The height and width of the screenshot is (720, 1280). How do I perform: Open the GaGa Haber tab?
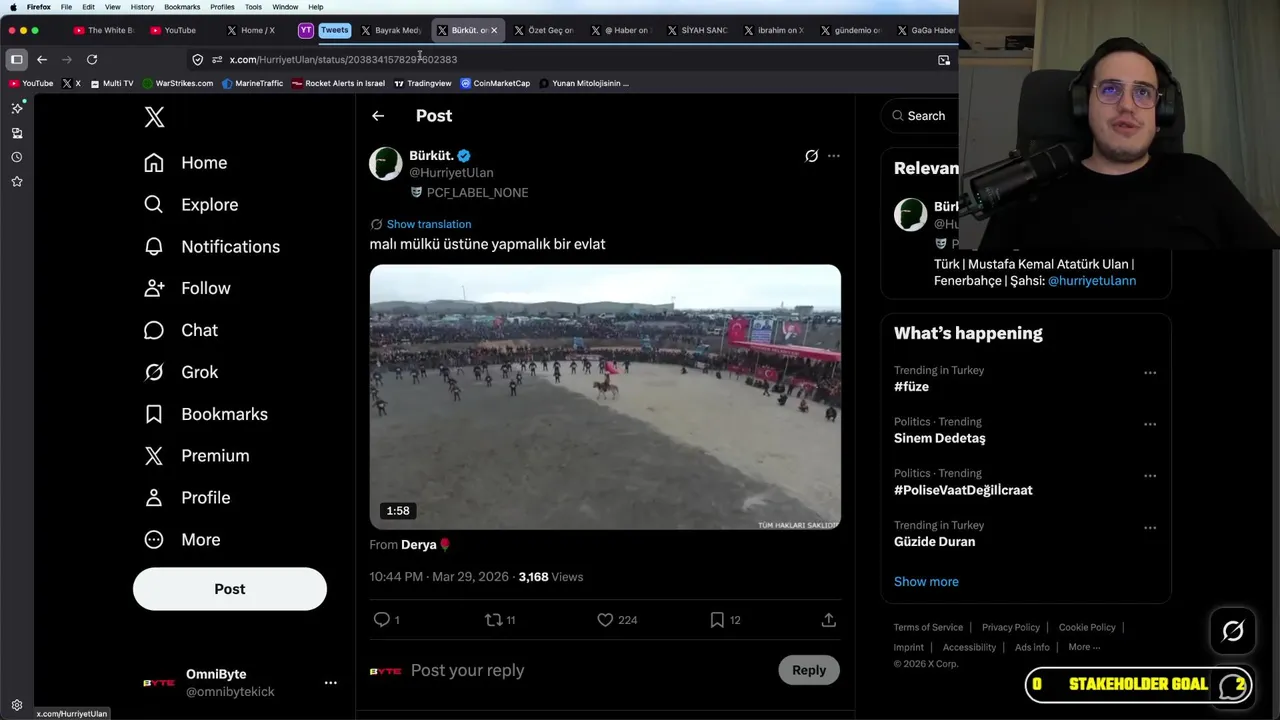[x=927, y=30]
